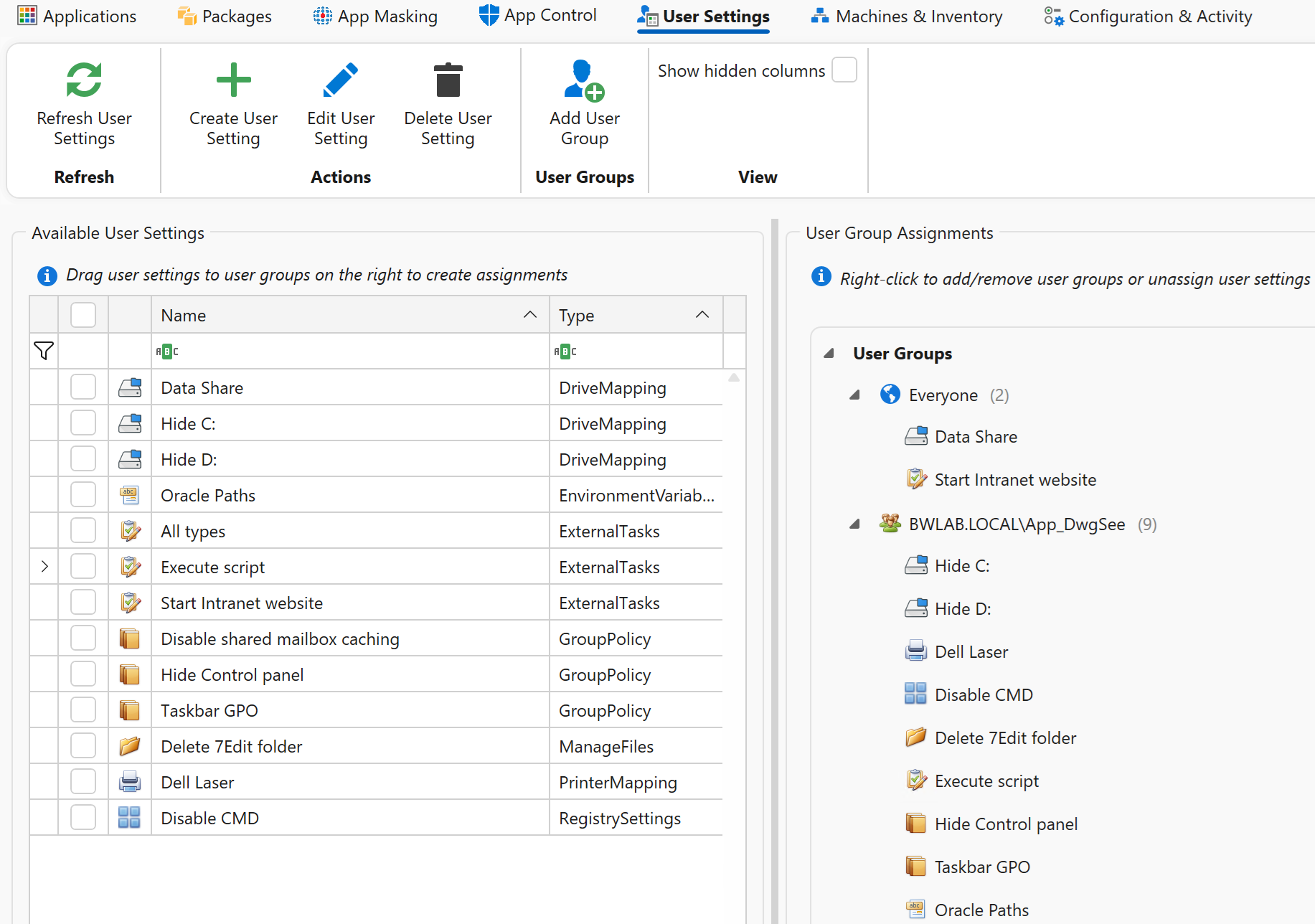Click the printer icon in Dell Laser row
Screen dimensions: 1315x924
tap(130, 782)
